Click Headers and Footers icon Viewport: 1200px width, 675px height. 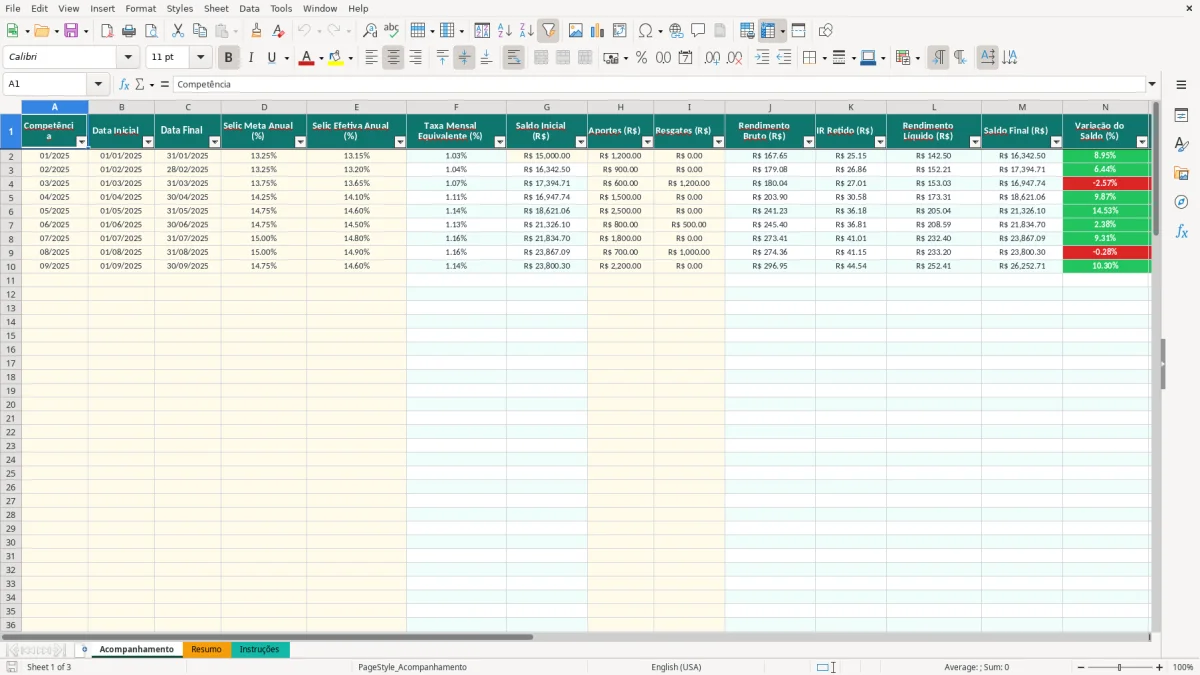point(720,31)
